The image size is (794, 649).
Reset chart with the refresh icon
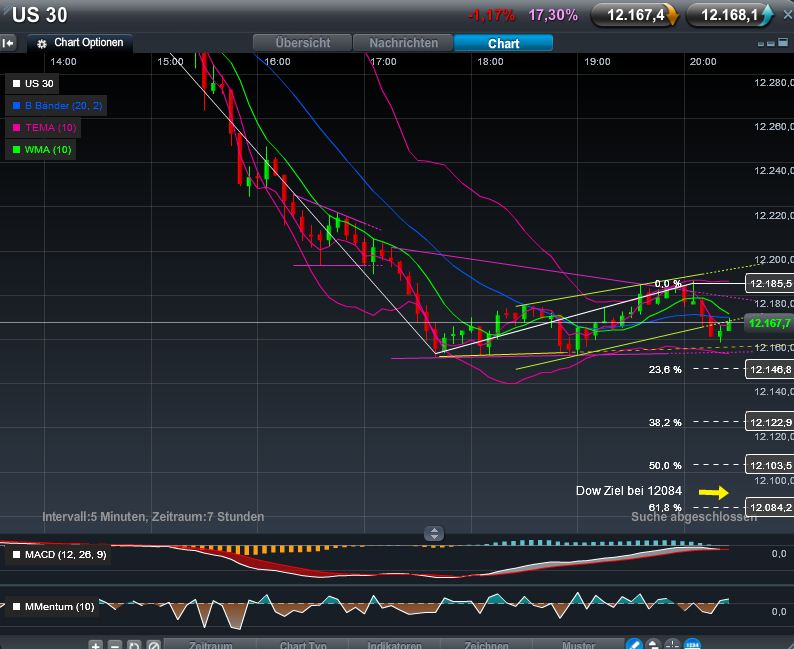[134, 644]
